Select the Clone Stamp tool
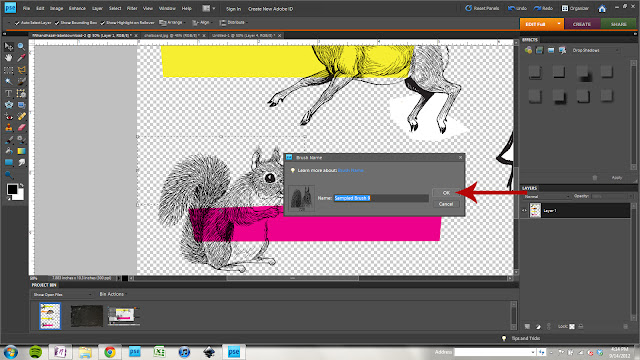This screenshot has height=360, width=640. pyautogui.click(x=9, y=128)
